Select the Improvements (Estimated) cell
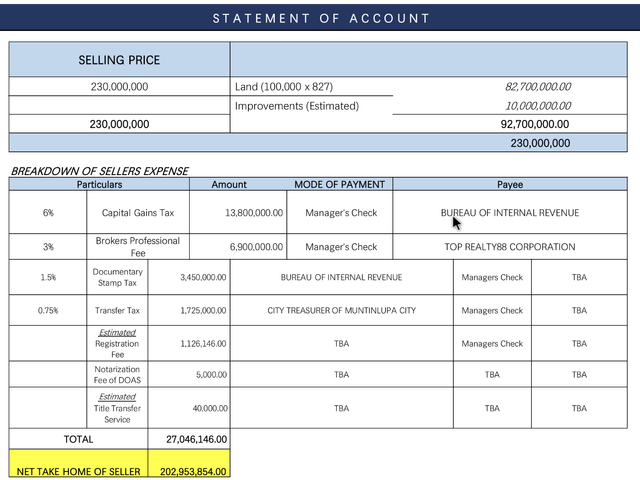This screenshot has height=480, width=640. coord(311,106)
